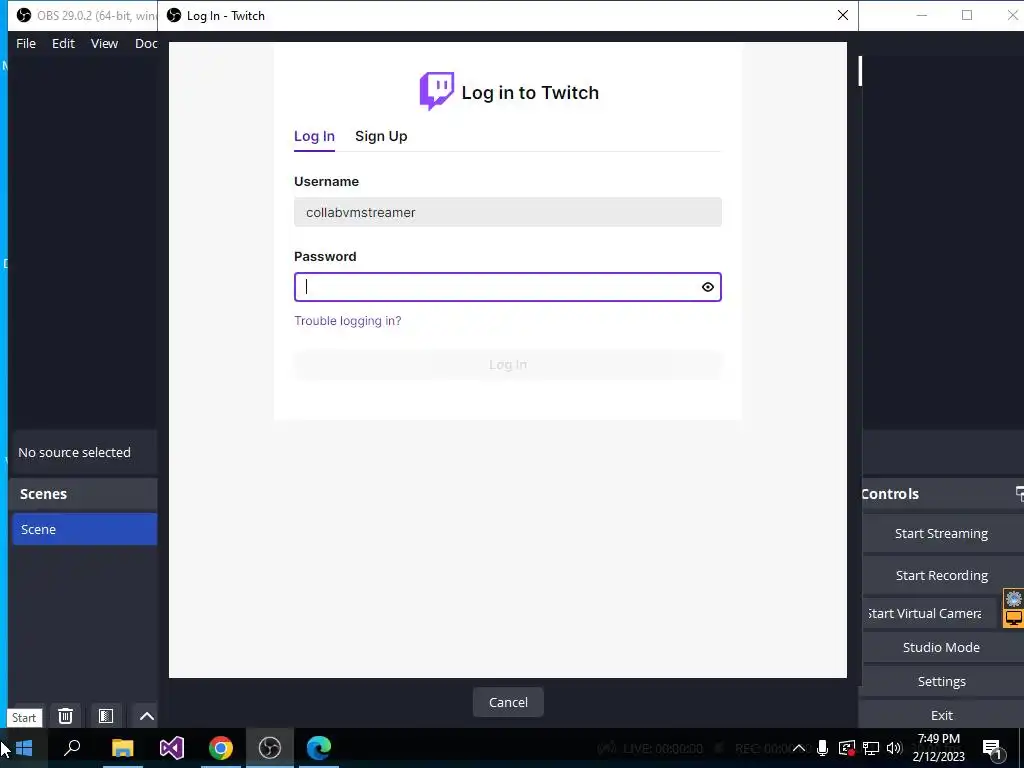Screen dimensions: 1024x768
Task: Open the Docks menu in OBS
Action: (x=146, y=43)
